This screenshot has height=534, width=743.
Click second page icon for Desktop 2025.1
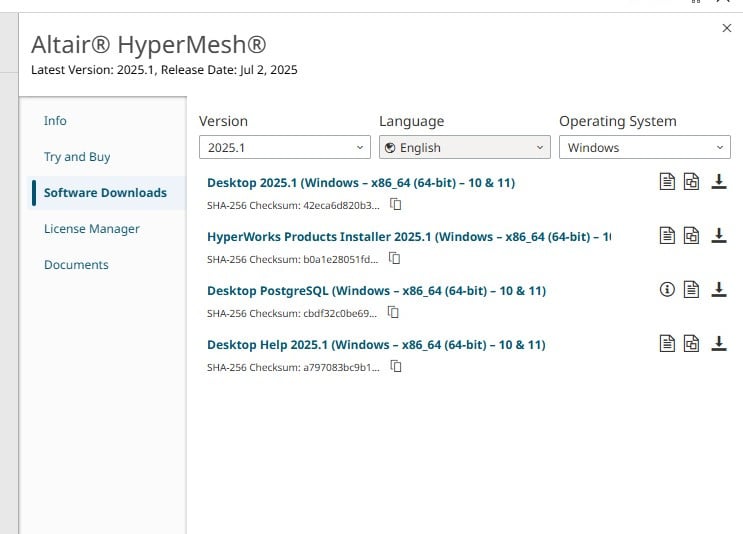point(691,181)
